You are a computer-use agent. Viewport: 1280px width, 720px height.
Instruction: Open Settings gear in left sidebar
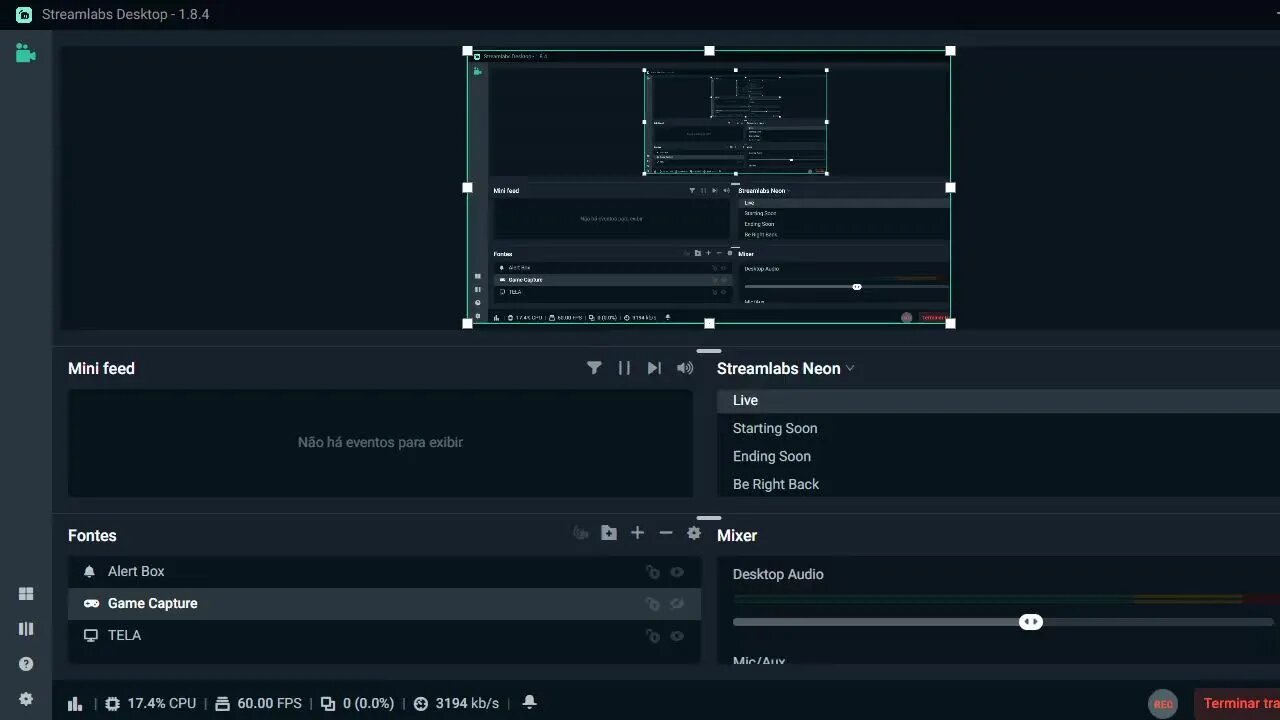click(x=26, y=699)
